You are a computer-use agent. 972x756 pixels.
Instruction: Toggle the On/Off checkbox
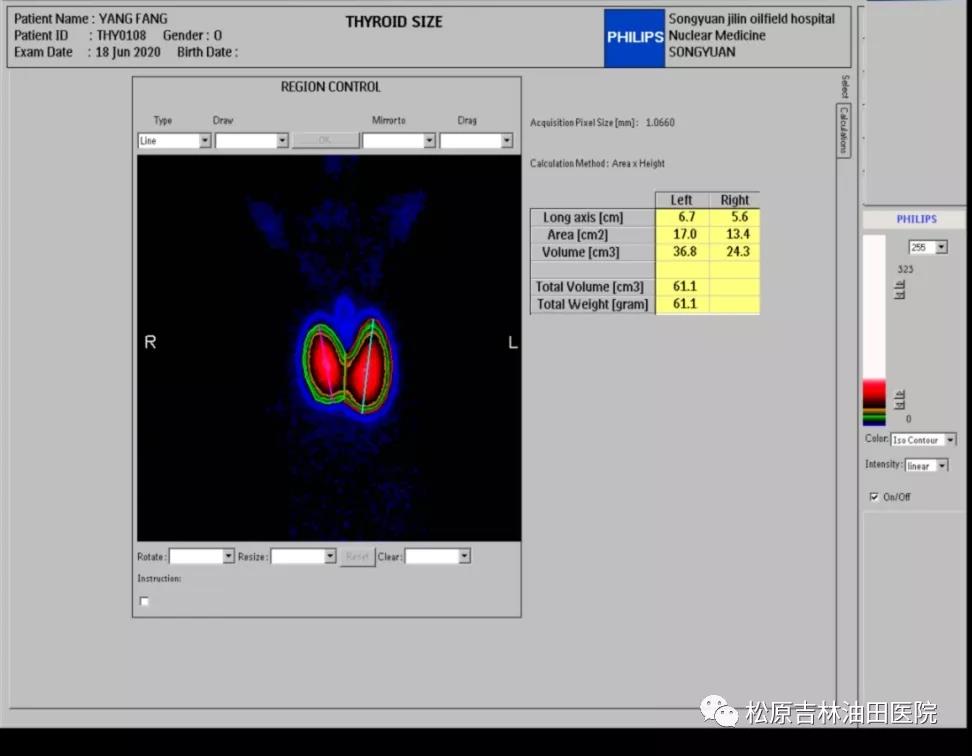click(x=874, y=497)
